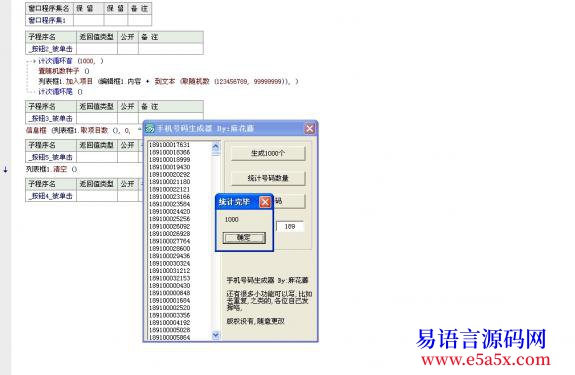Click the 统计号码数量 button
Screen dimensions: 575x375
[x=268, y=178]
